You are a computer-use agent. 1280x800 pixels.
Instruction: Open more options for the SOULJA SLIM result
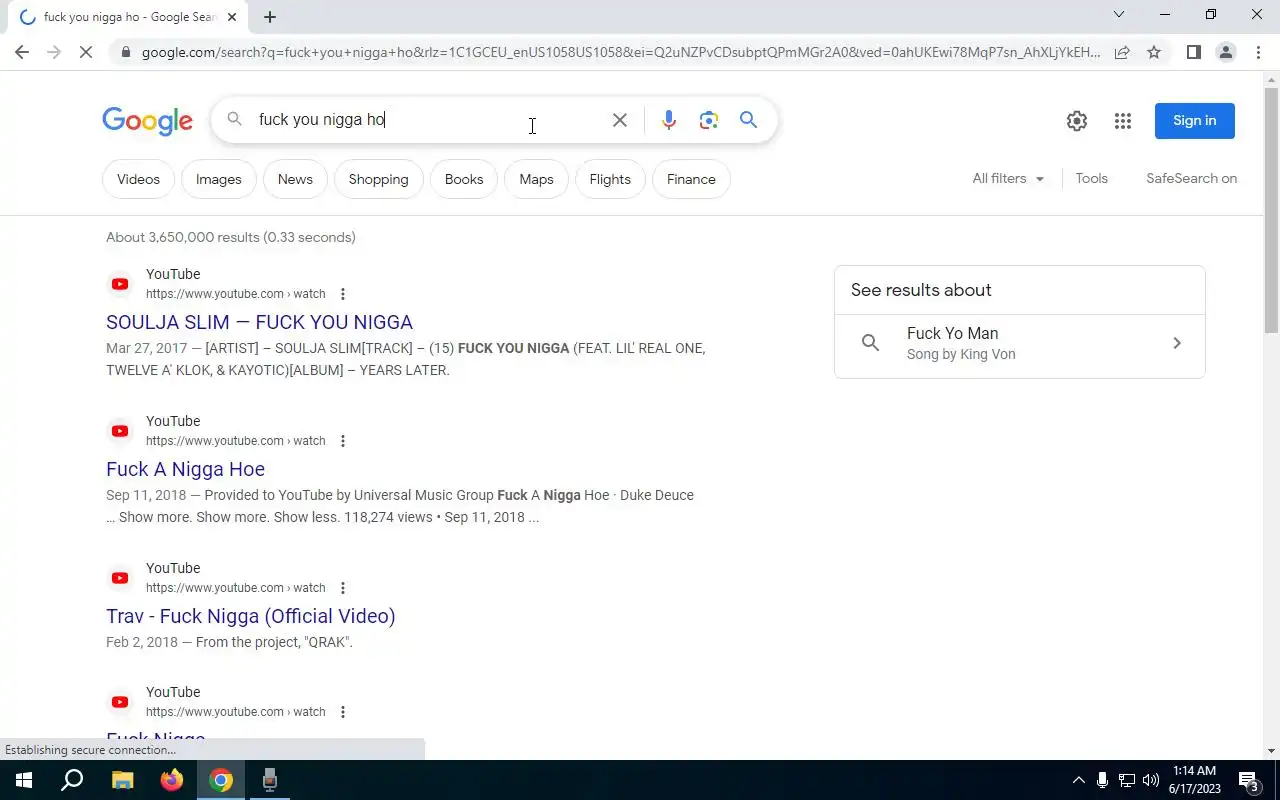pyautogui.click(x=342, y=294)
